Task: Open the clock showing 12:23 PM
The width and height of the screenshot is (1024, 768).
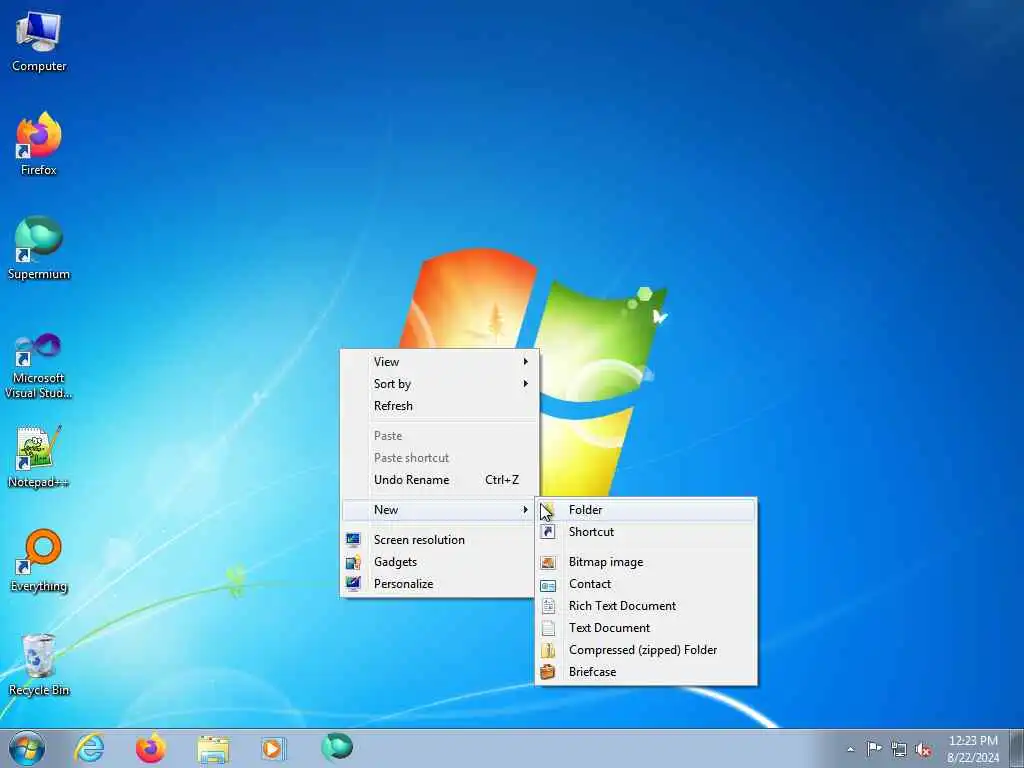Action: click(973, 748)
